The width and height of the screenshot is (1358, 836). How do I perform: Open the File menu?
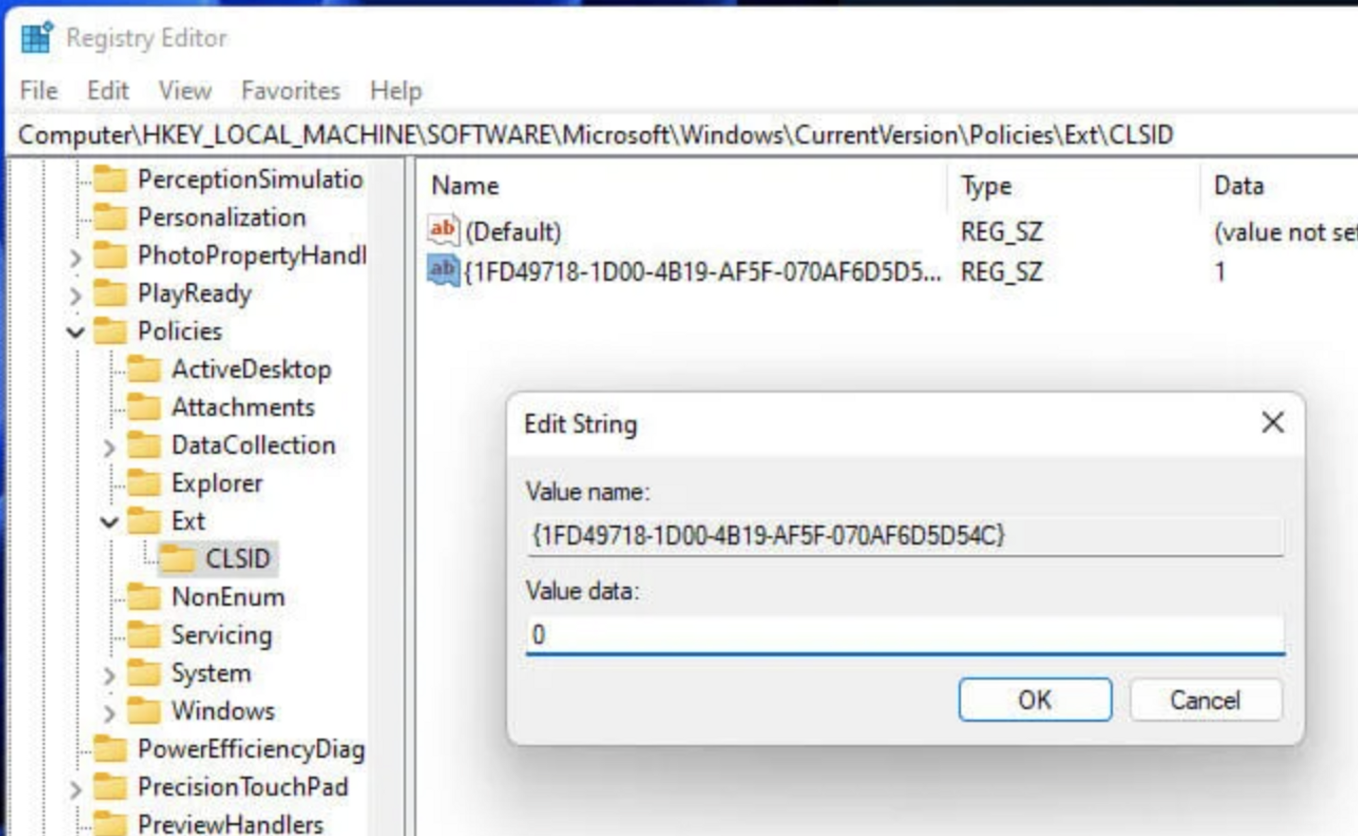[x=39, y=91]
